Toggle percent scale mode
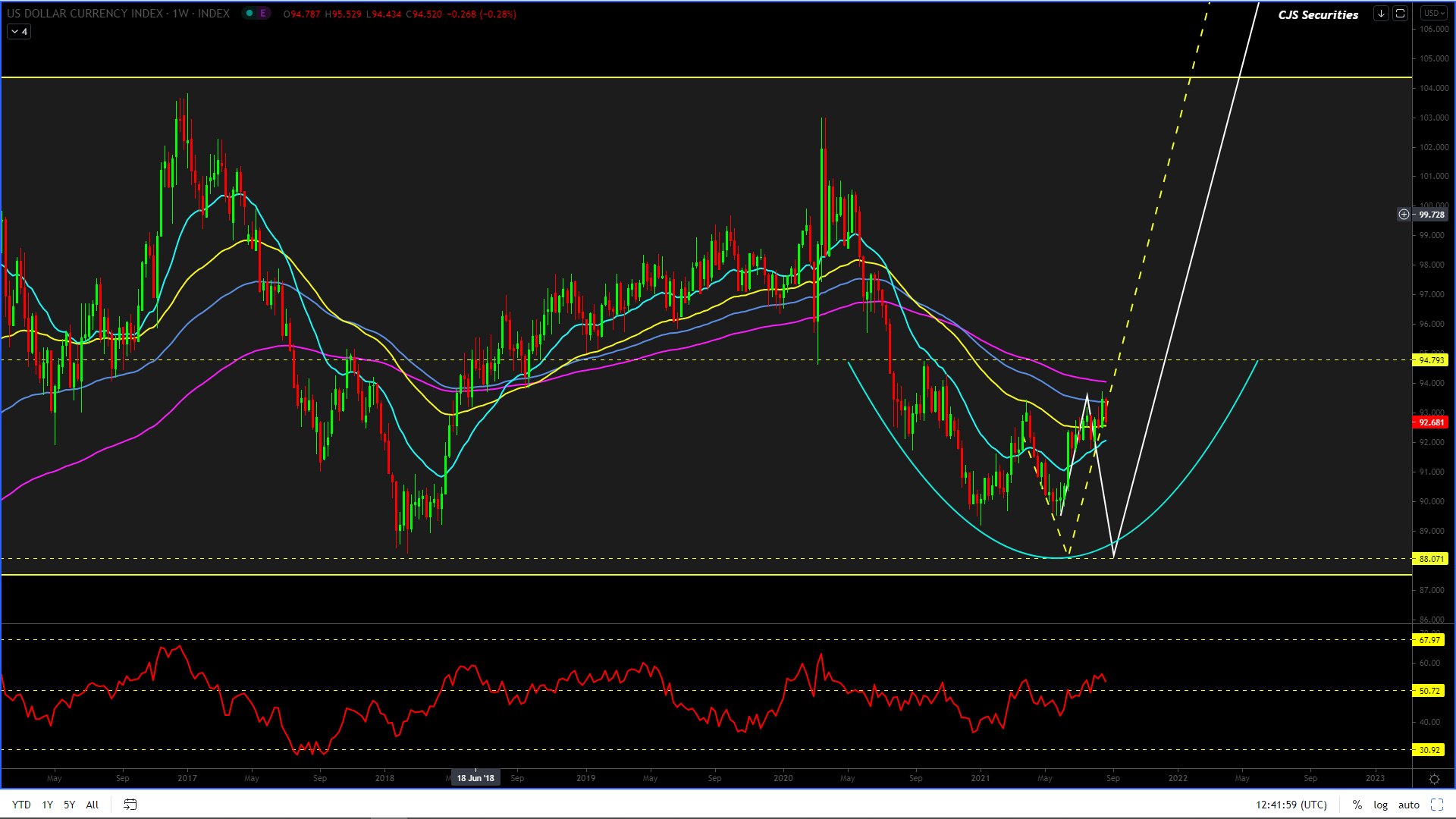1456x819 pixels. pyautogui.click(x=1357, y=805)
